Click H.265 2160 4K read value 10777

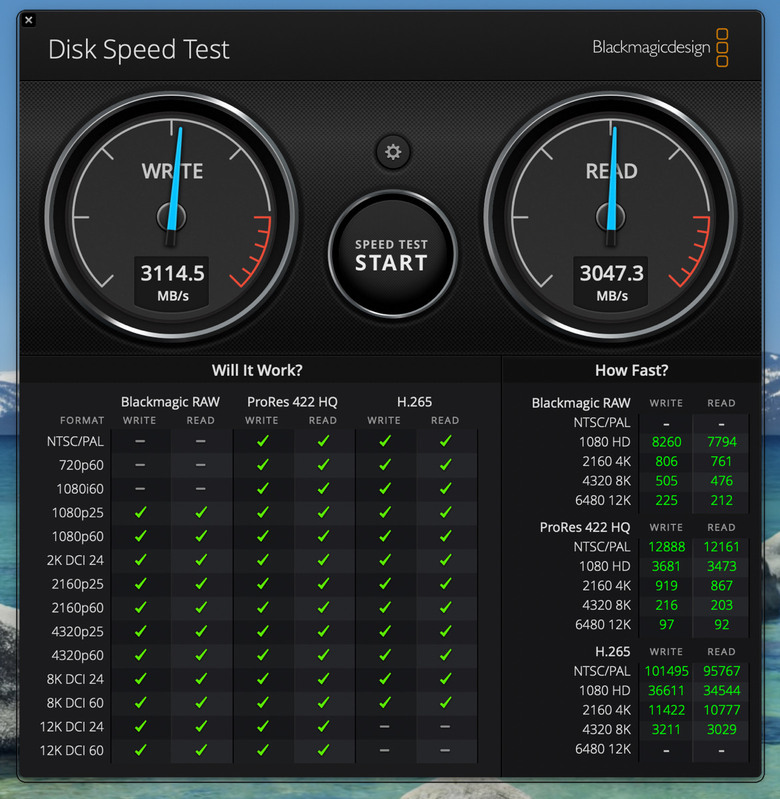click(x=721, y=710)
